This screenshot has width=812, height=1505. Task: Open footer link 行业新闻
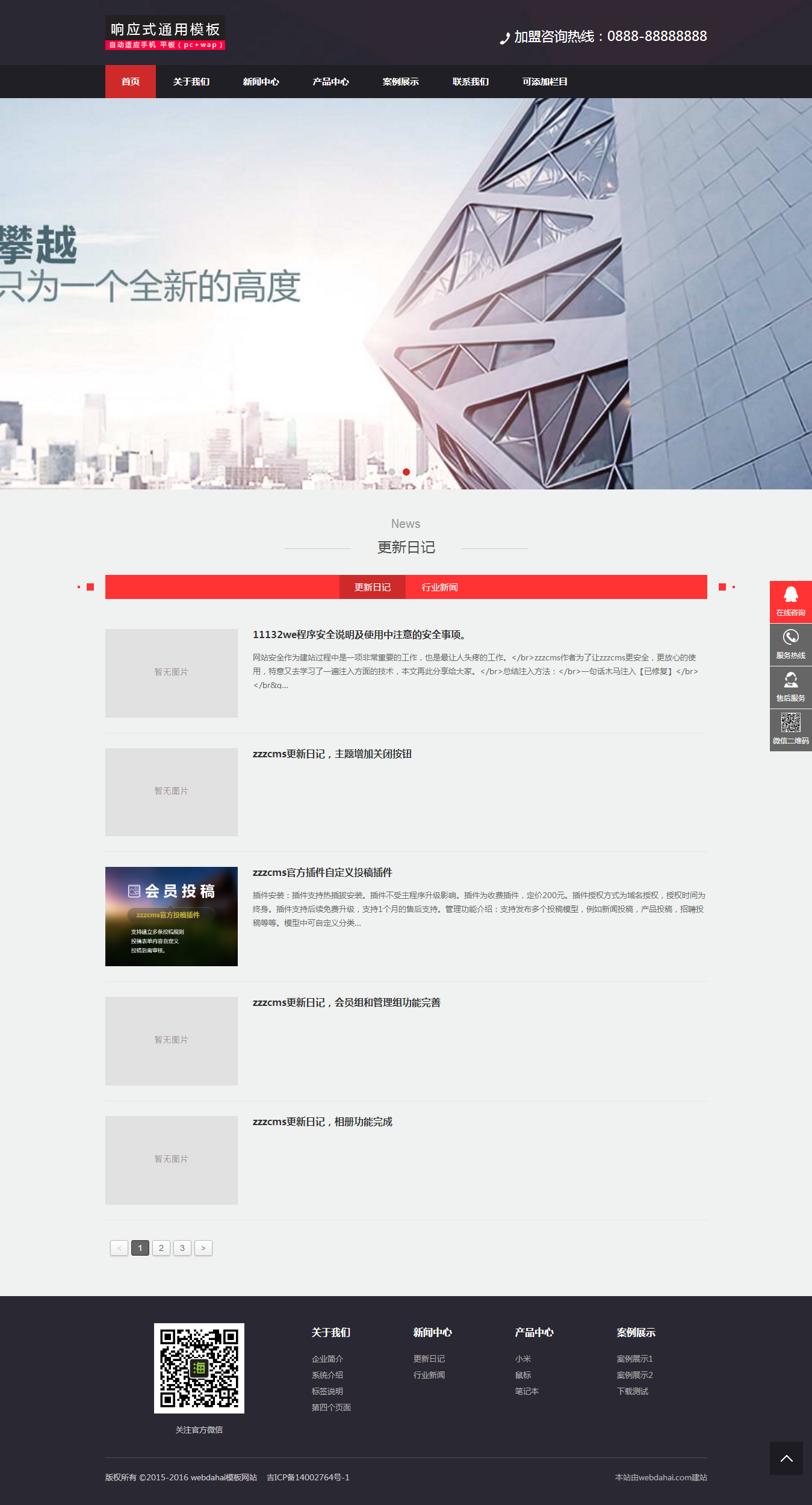click(429, 1375)
